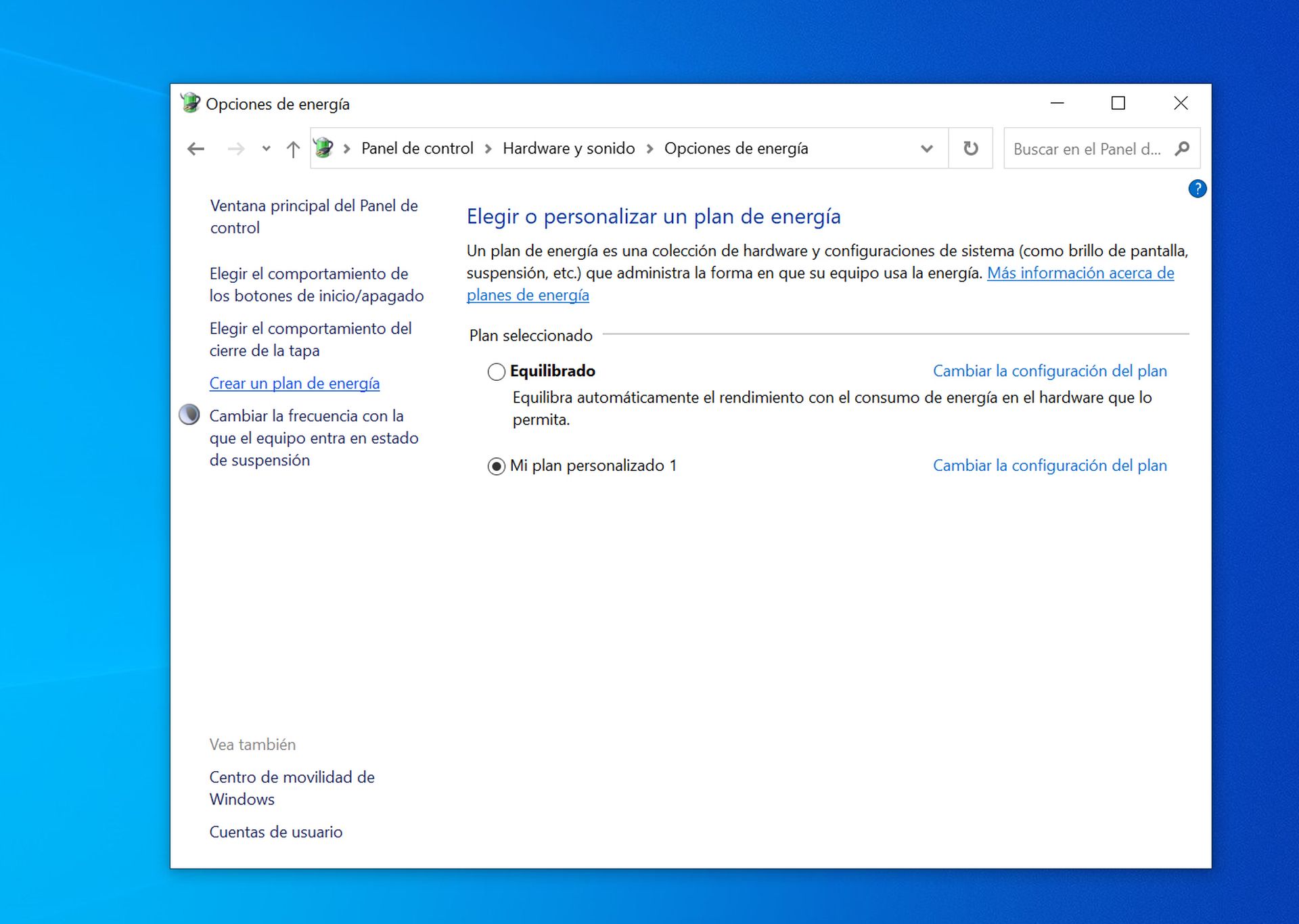The width and height of the screenshot is (1299, 924).
Task: Minimize the Opciones de energía window
Action: 1057,103
